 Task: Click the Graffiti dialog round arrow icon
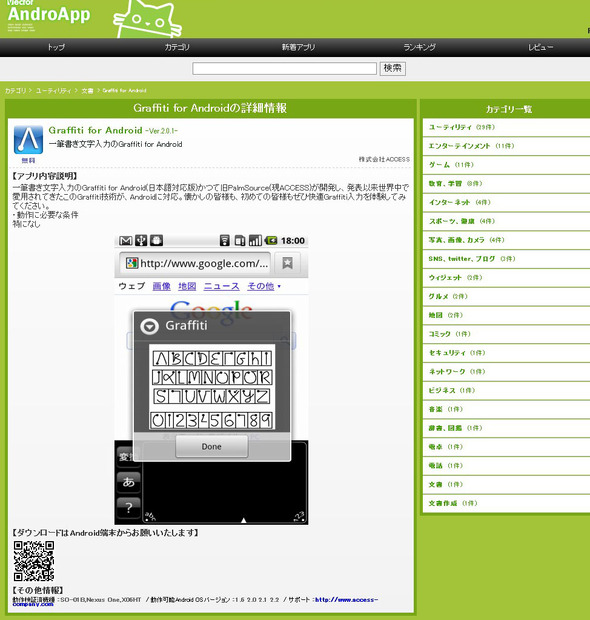[x=150, y=327]
